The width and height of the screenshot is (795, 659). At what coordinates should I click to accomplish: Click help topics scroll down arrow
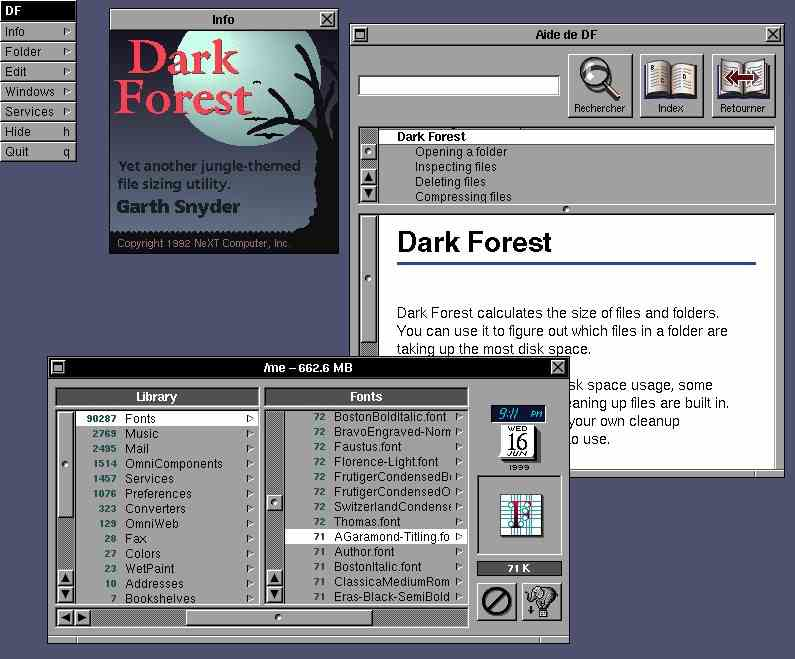pos(369,193)
